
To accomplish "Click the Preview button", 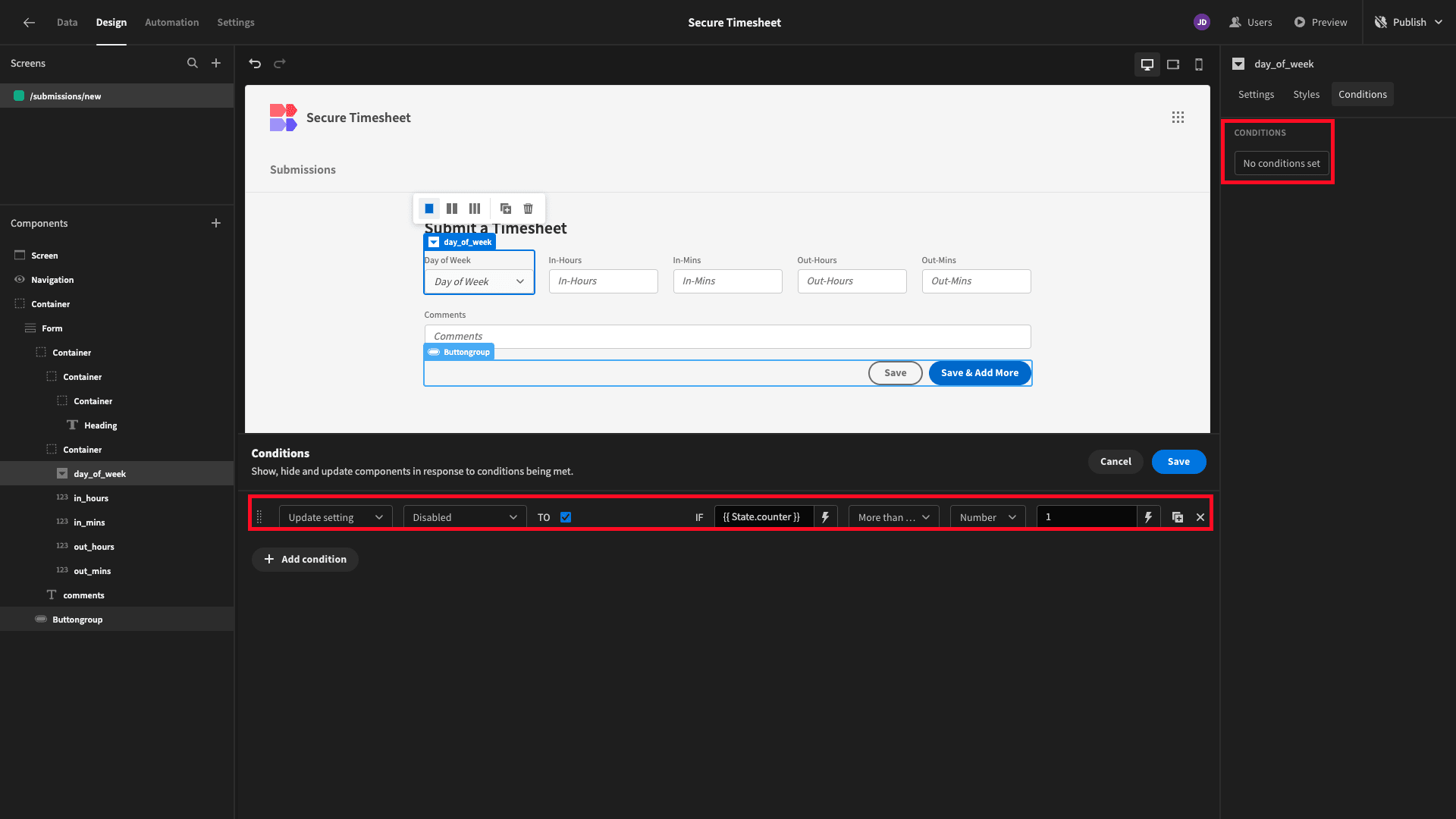I will coord(1320,23).
